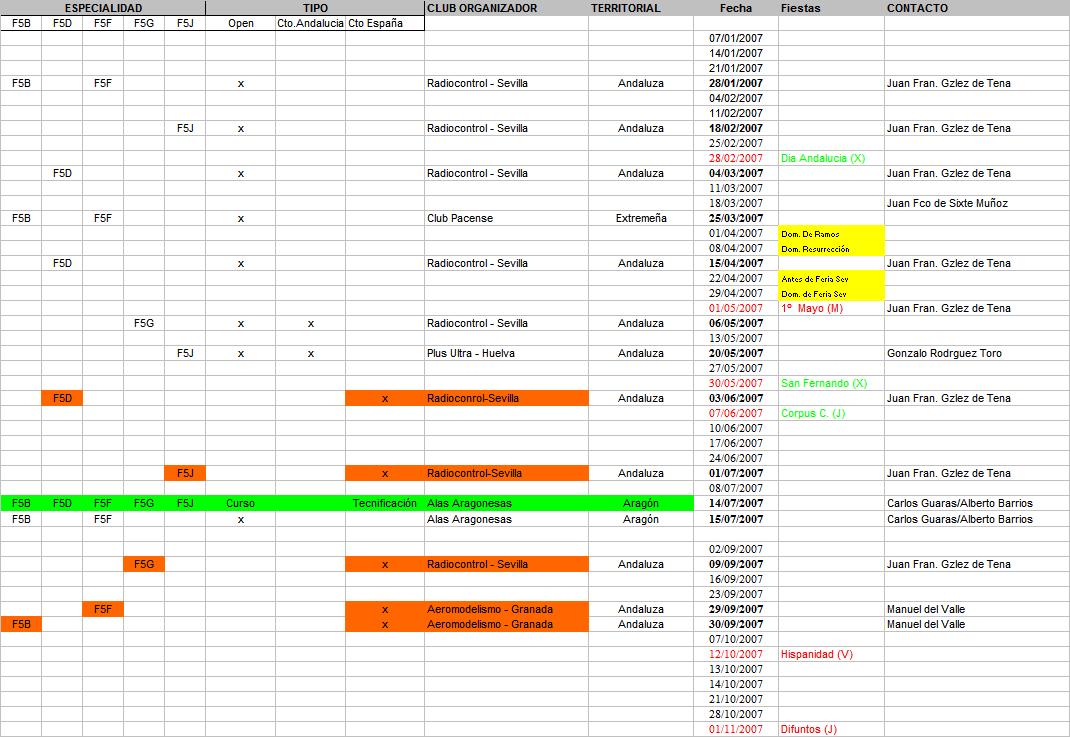Click the CLUB ORGANIZADOR column header
Image resolution: width=1070 pixels, height=737 pixels.
click(x=482, y=8)
